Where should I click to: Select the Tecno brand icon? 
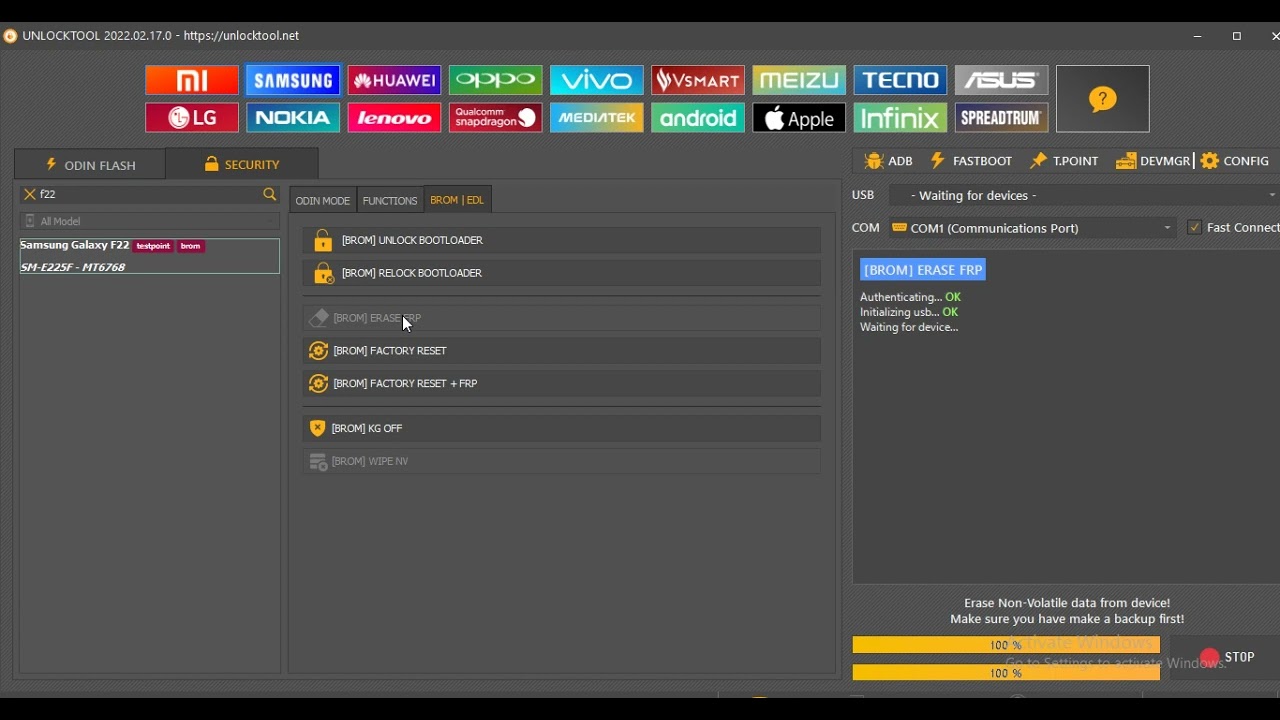900,80
